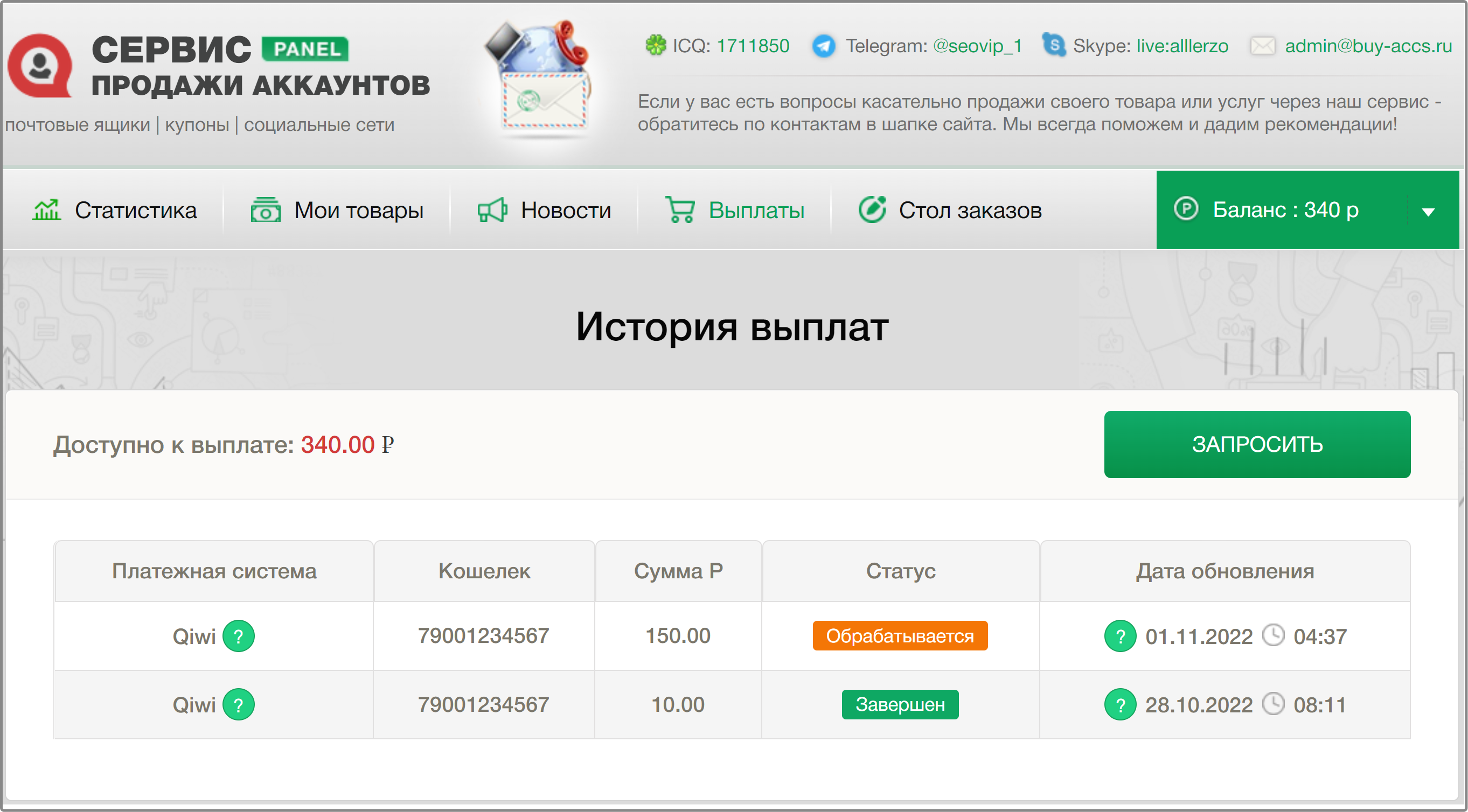Click the Кошелек column header
This screenshot has width=1468, height=812.
coord(484,571)
